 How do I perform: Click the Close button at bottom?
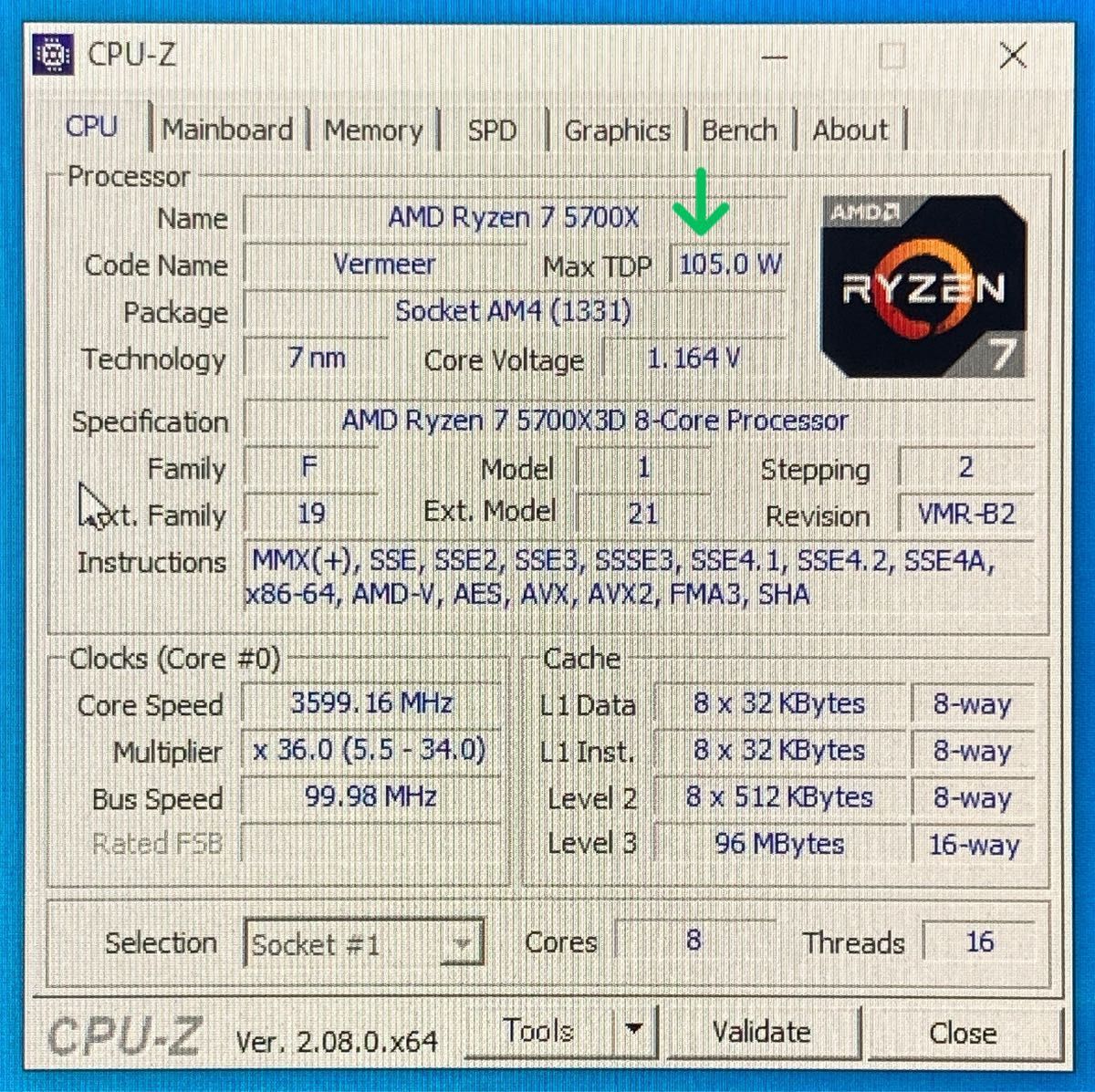click(963, 1033)
